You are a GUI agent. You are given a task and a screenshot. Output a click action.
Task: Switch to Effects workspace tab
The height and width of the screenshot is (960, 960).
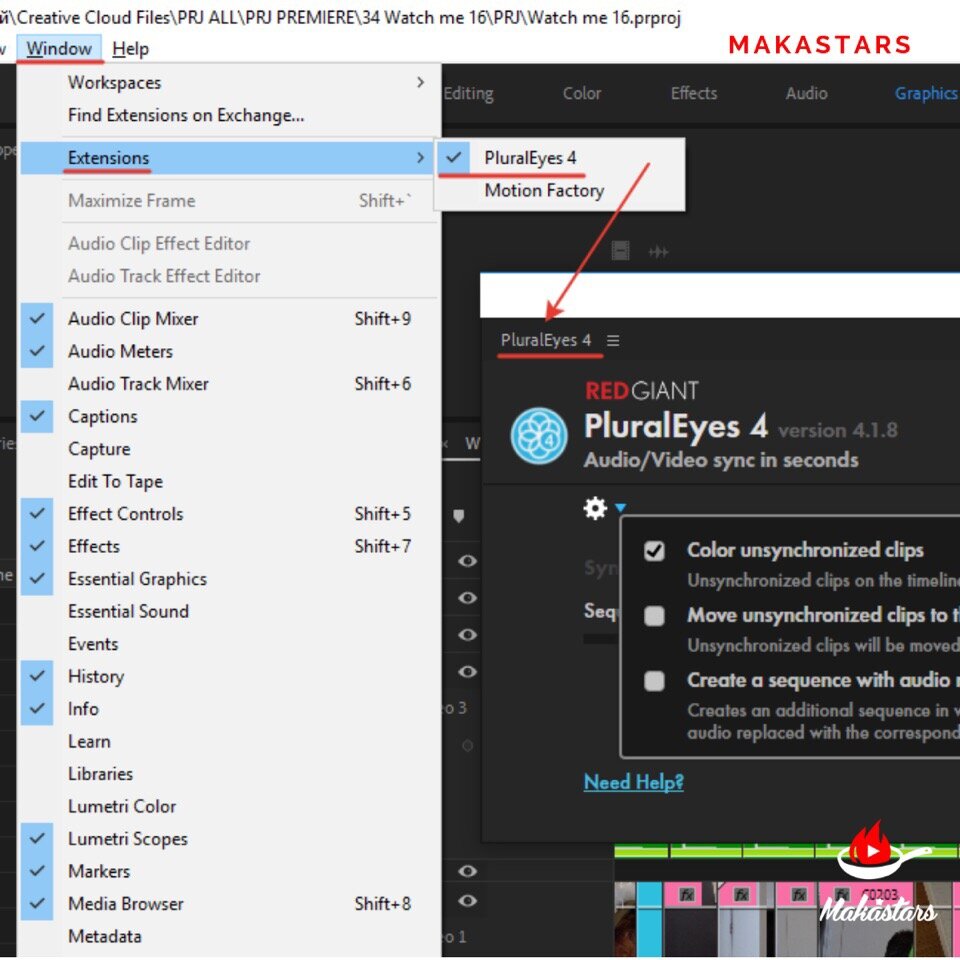(694, 94)
